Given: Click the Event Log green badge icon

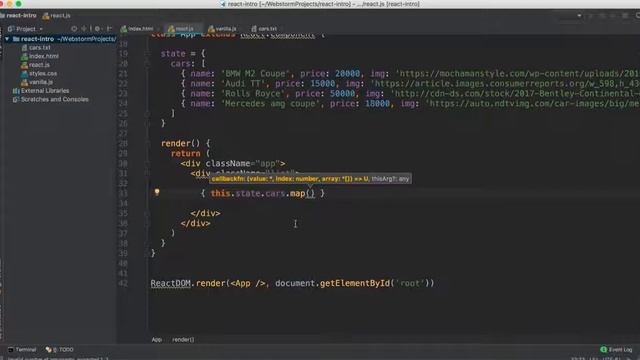Looking at the screenshot, I should tap(603, 349).
